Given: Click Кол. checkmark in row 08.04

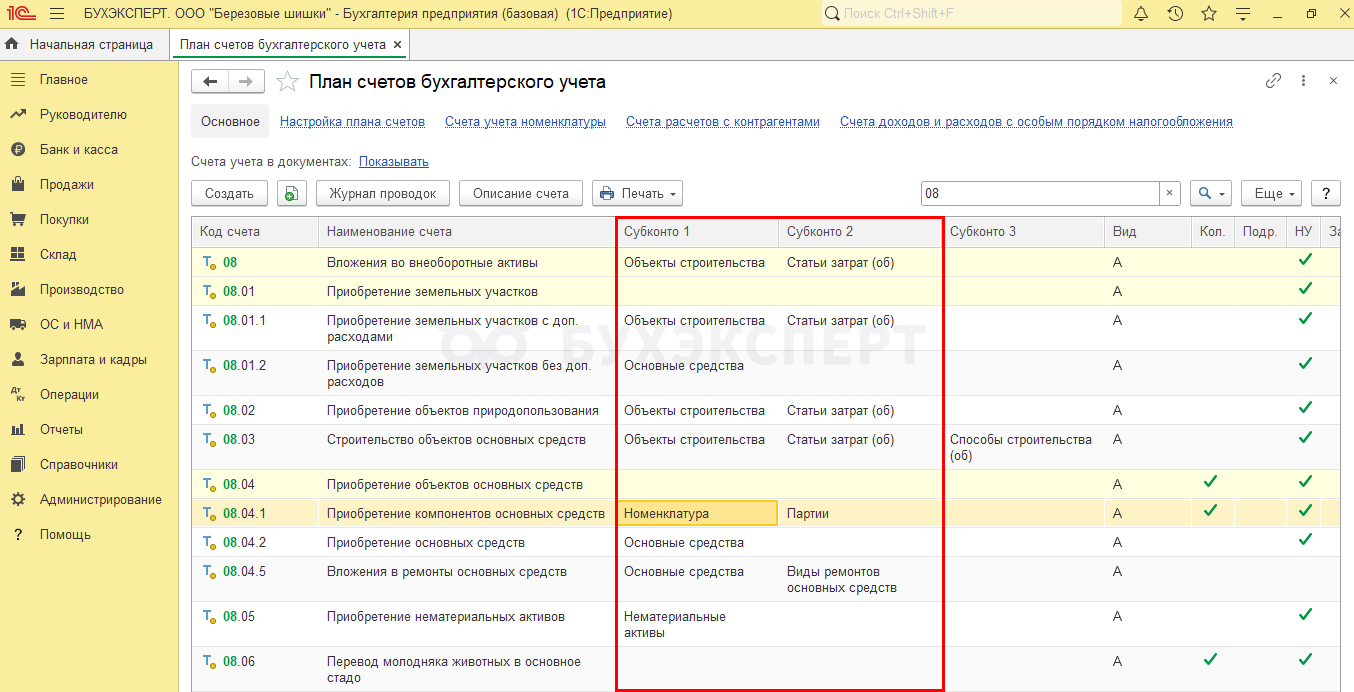Looking at the screenshot, I should (x=1210, y=482).
